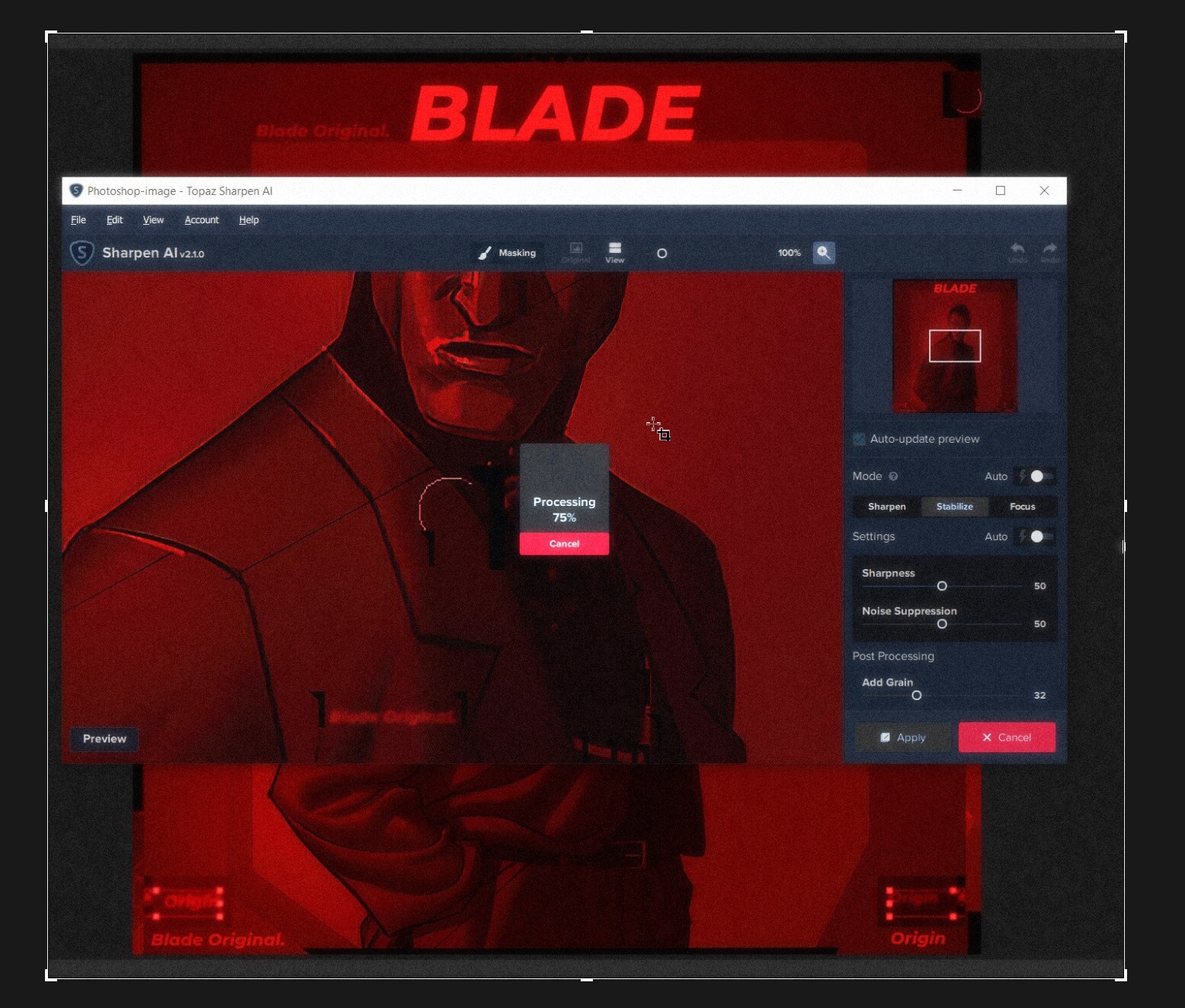Click the View layout icon

coord(615,253)
